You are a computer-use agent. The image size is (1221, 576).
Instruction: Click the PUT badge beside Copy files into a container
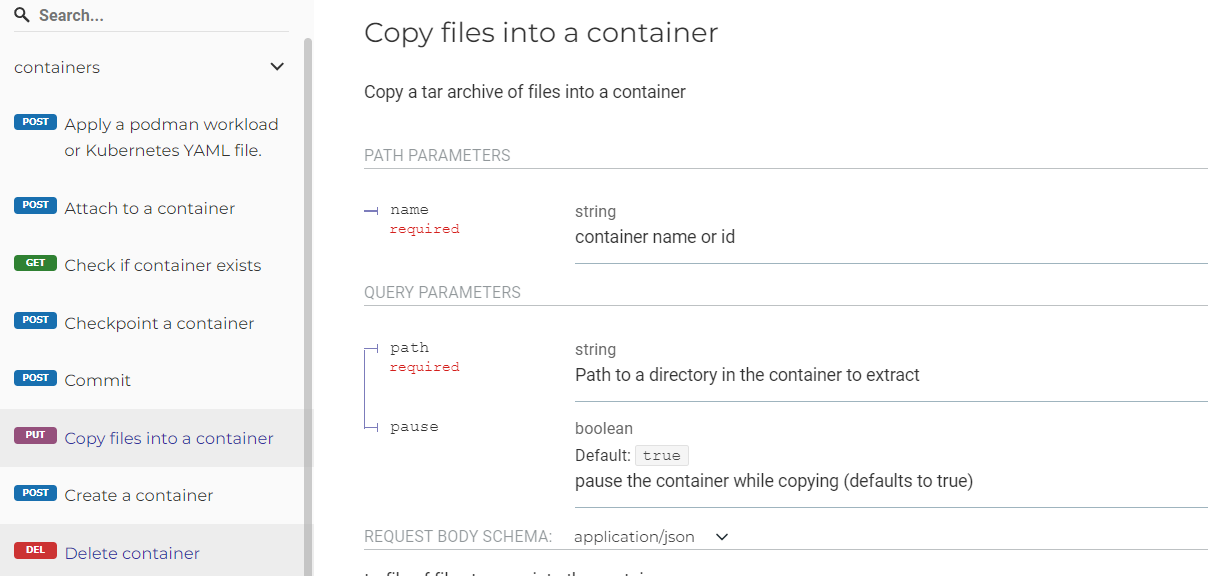pyautogui.click(x=35, y=435)
